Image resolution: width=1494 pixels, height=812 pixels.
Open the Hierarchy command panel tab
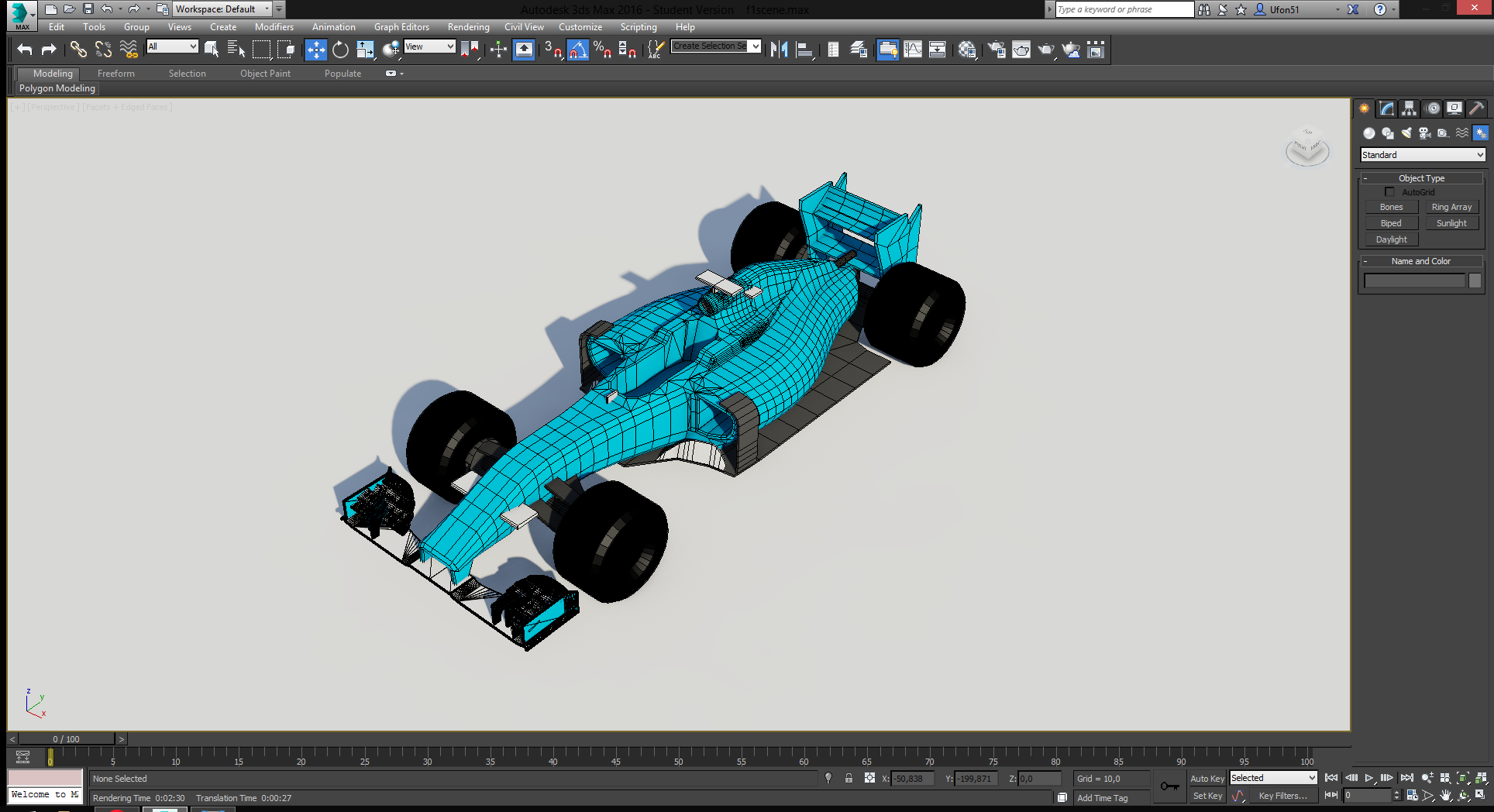1410,108
